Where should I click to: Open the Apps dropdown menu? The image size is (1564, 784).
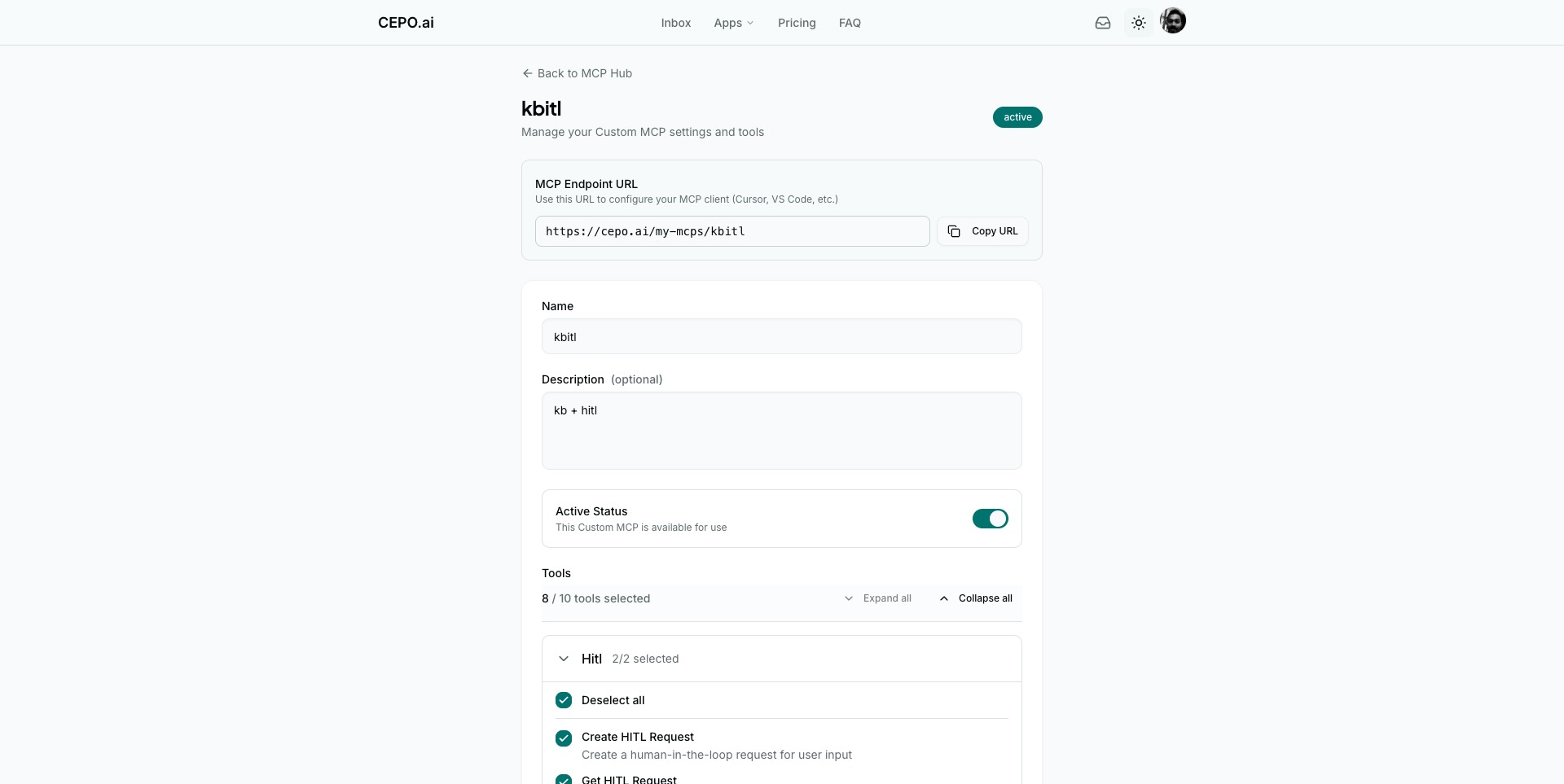click(x=733, y=23)
